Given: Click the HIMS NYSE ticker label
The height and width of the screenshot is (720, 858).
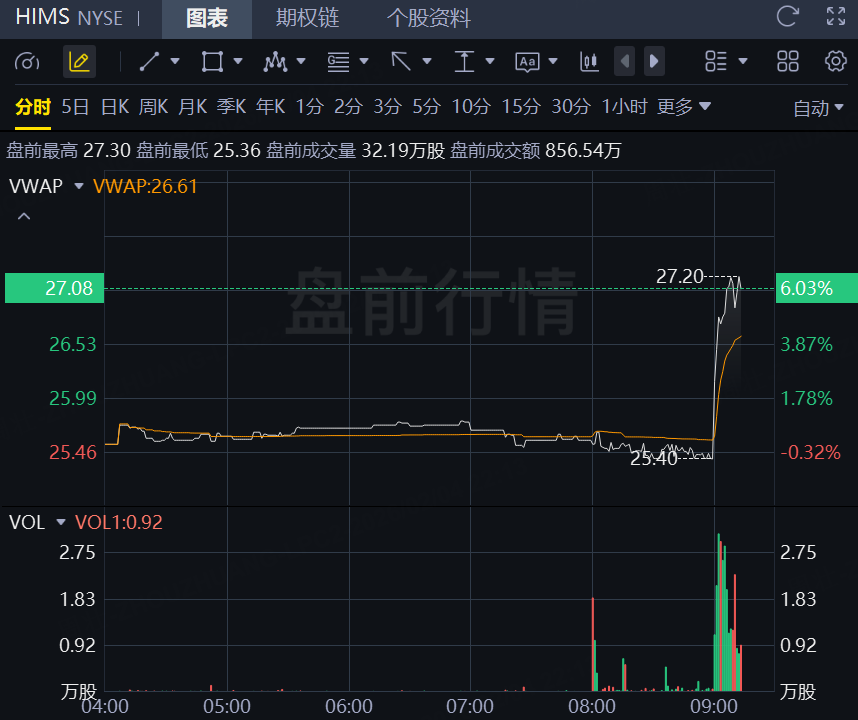Looking at the screenshot, I should pos(69,18).
